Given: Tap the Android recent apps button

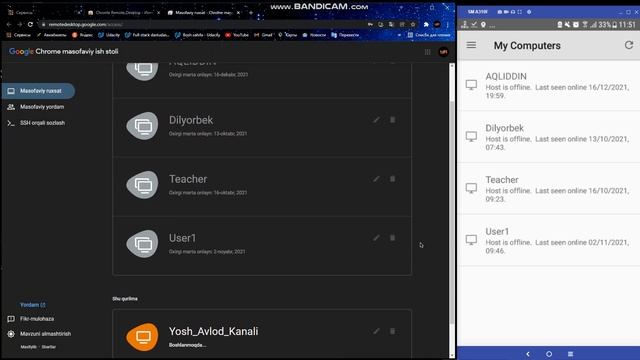Looking at the screenshot, I should click(x=570, y=354).
